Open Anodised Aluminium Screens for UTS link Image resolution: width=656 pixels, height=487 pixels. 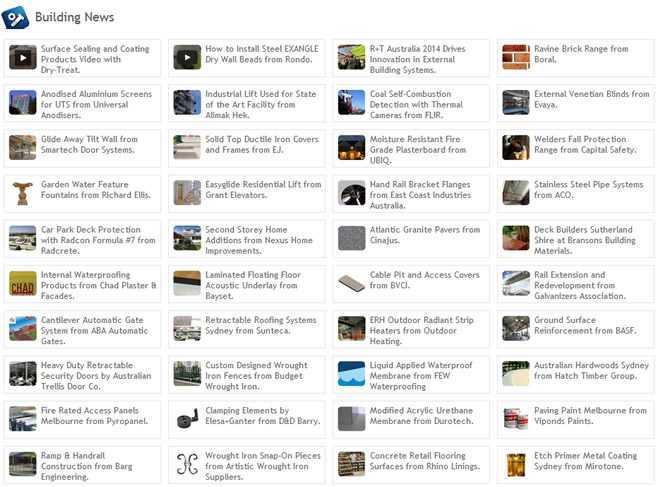click(96, 105)
